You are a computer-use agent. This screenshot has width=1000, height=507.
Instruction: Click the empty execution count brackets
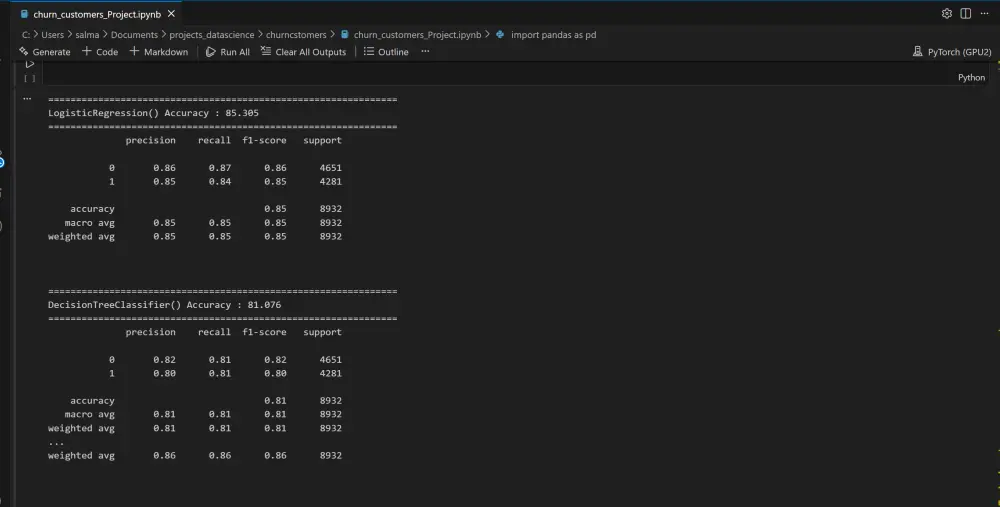(29, 78)
